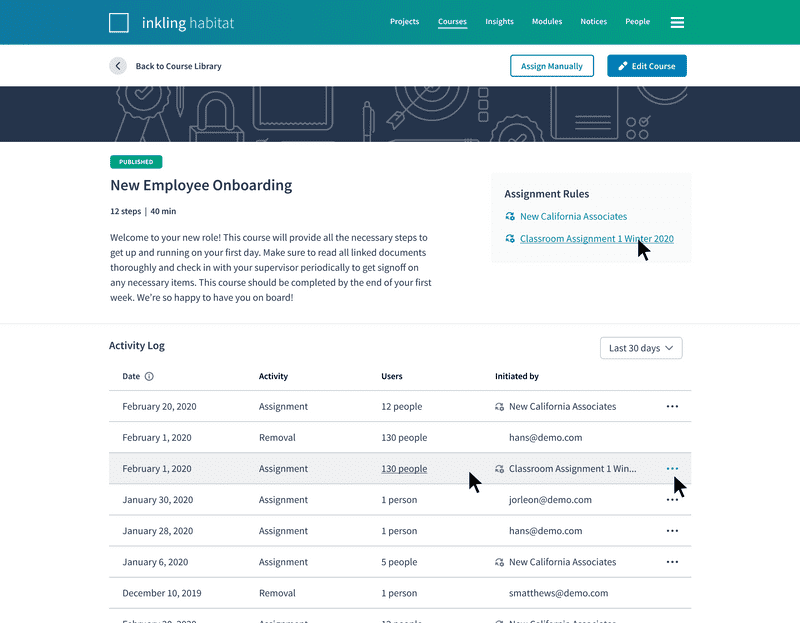This screenshot has height=623, width=800.
Task: Click New California Associates in January 6 row
Action: (x=562, y=562)
